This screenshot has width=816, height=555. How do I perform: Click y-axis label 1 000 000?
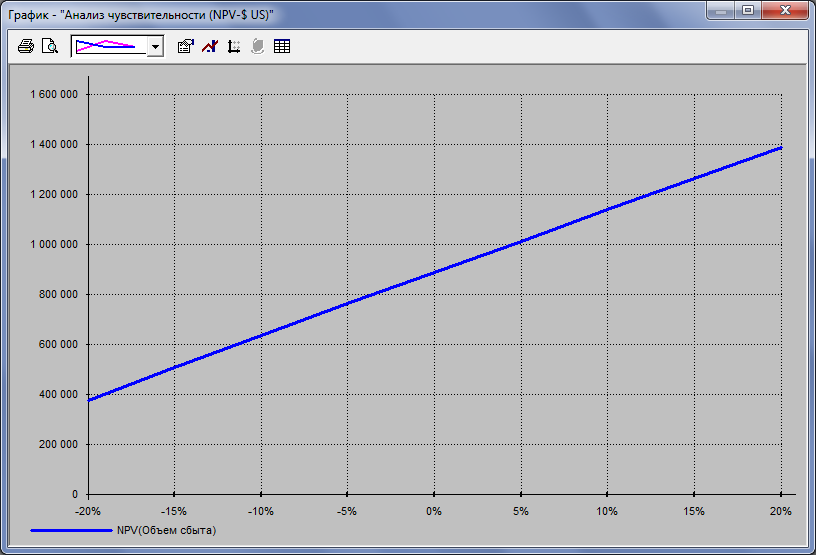point(54,244)
